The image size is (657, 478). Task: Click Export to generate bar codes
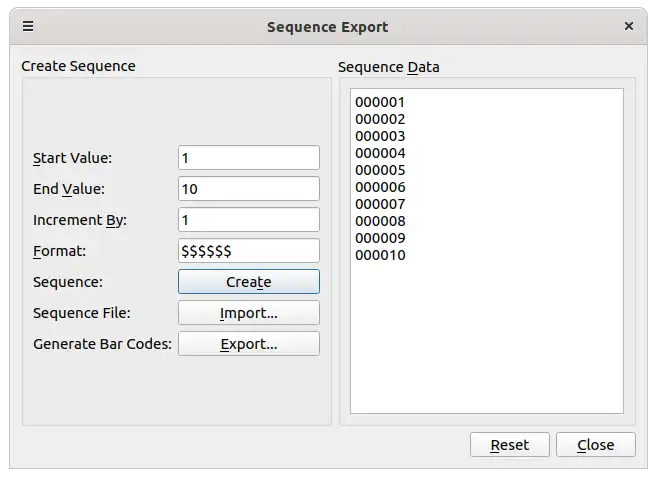248,344
